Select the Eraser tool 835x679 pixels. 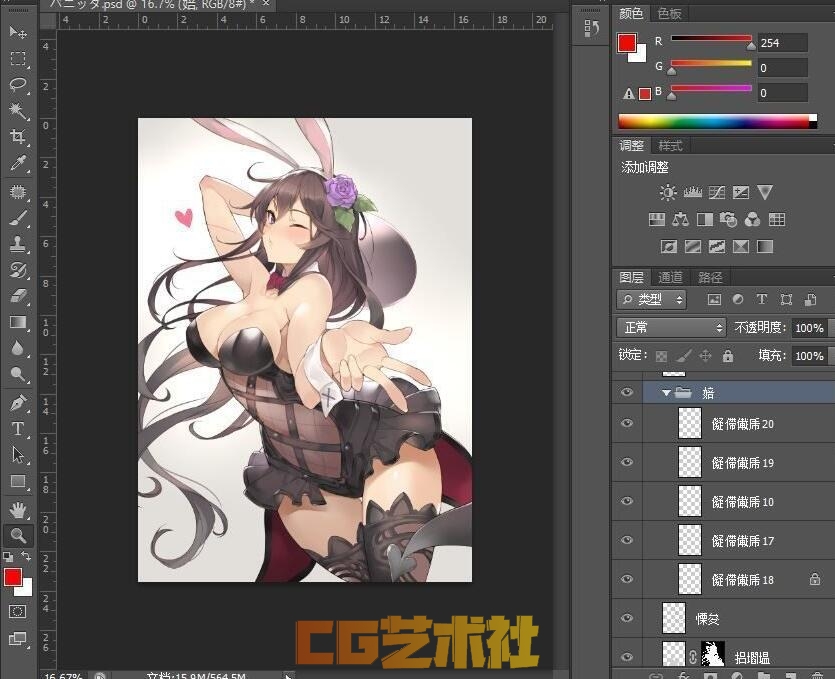point(18,296)
